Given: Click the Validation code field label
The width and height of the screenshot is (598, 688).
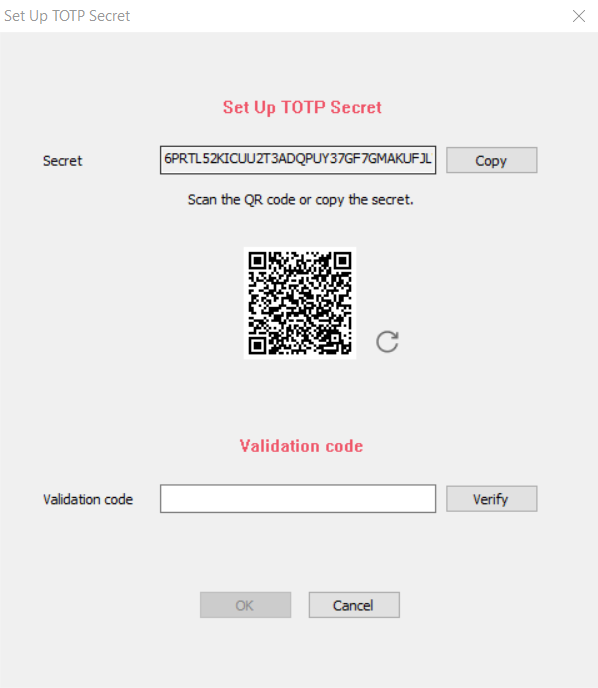Looking at the screenshot, I should point(88,499).
